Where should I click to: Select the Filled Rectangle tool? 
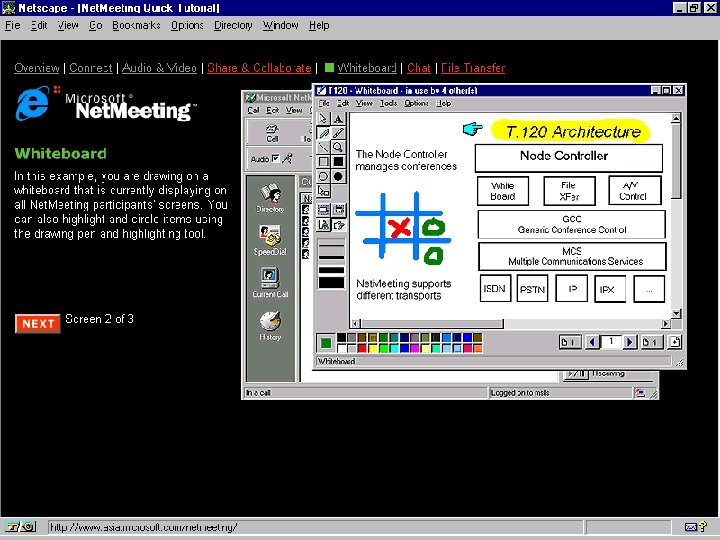[x=338, y=162]
